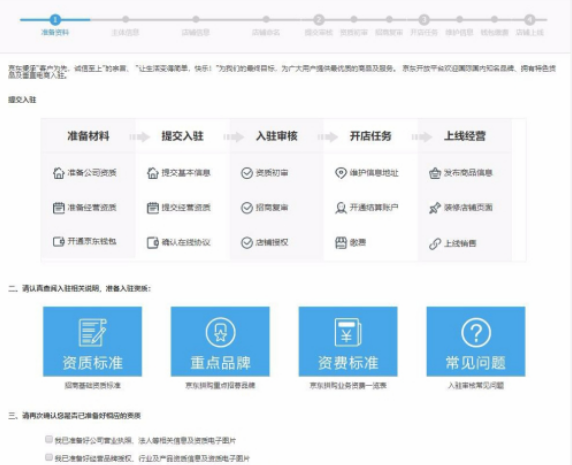Click the person icon beside 开通结算账户
Viewport: 572px width, 465px height.
(x=341, y=208)
